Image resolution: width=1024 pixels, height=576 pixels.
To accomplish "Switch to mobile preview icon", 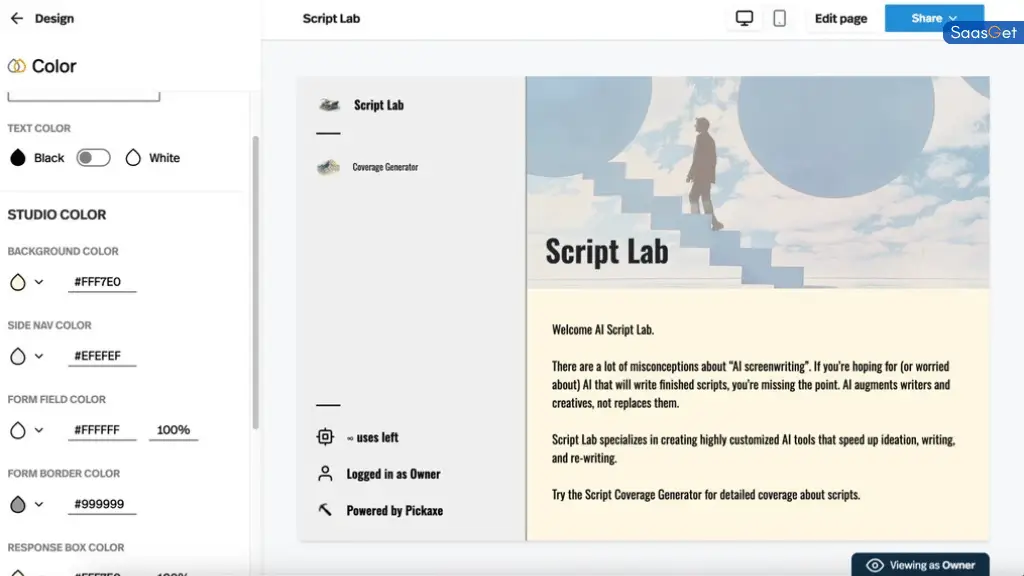I will 779,18.
